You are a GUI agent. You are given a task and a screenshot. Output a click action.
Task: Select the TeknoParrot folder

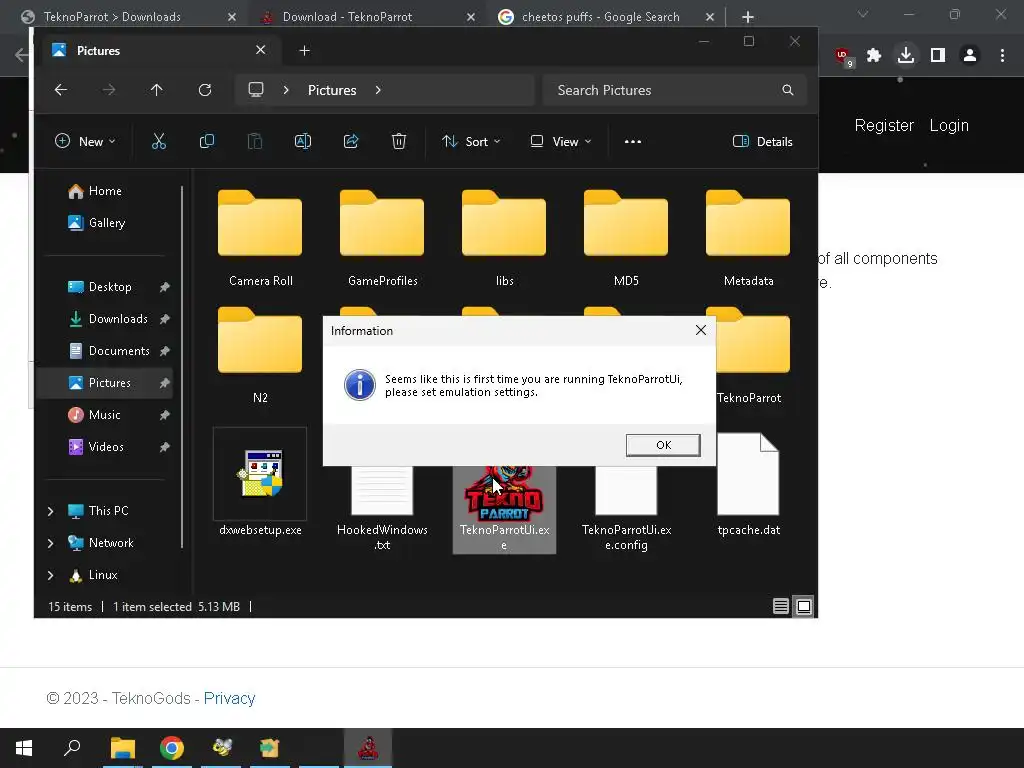748,355
